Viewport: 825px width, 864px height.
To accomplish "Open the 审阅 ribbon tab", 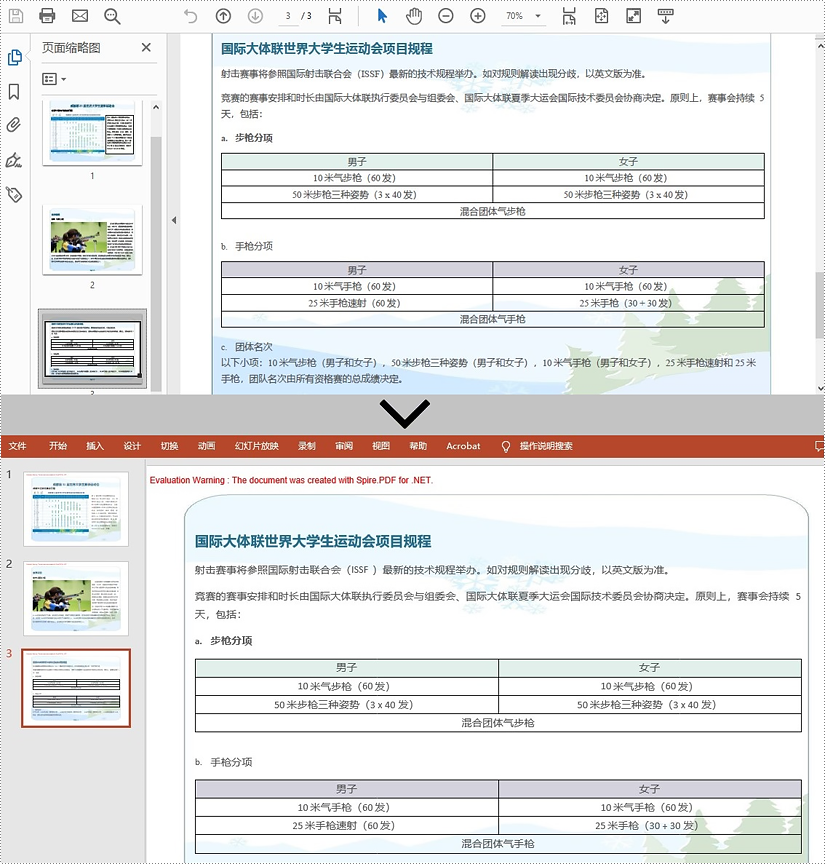I will click(x=344, y=446).
